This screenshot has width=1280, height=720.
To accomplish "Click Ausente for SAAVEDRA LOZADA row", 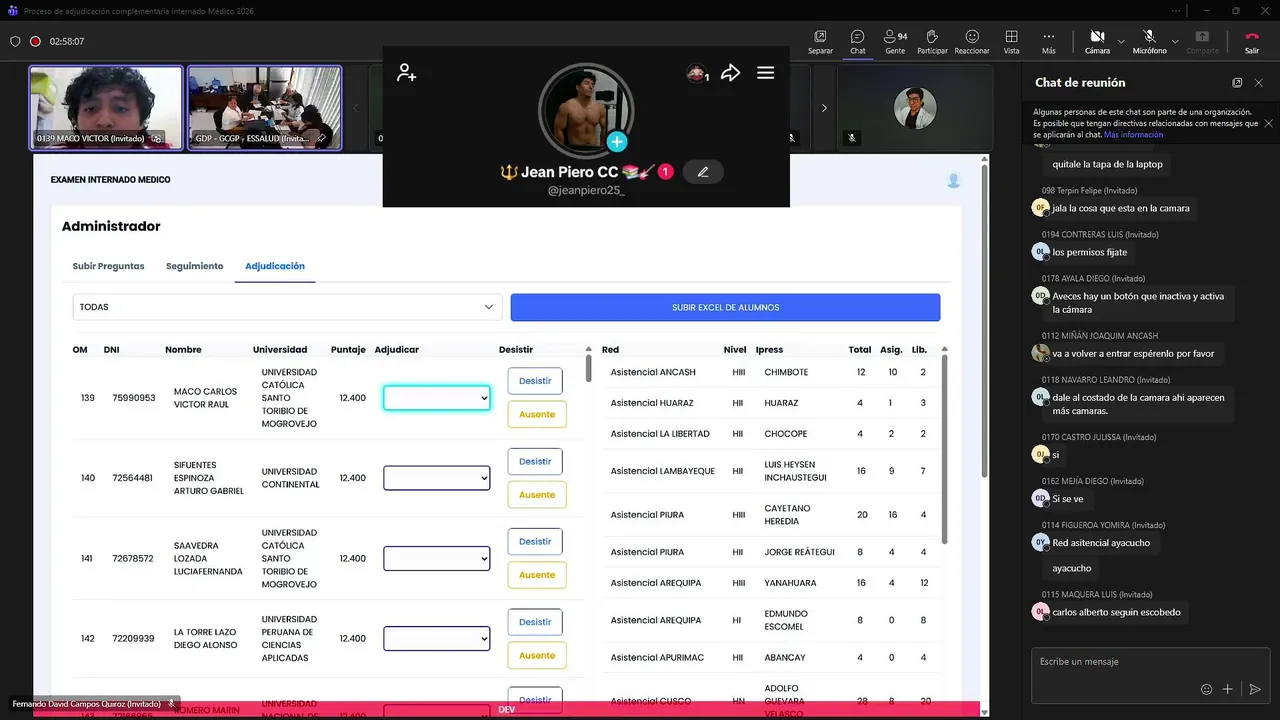I will pos(537,575).
